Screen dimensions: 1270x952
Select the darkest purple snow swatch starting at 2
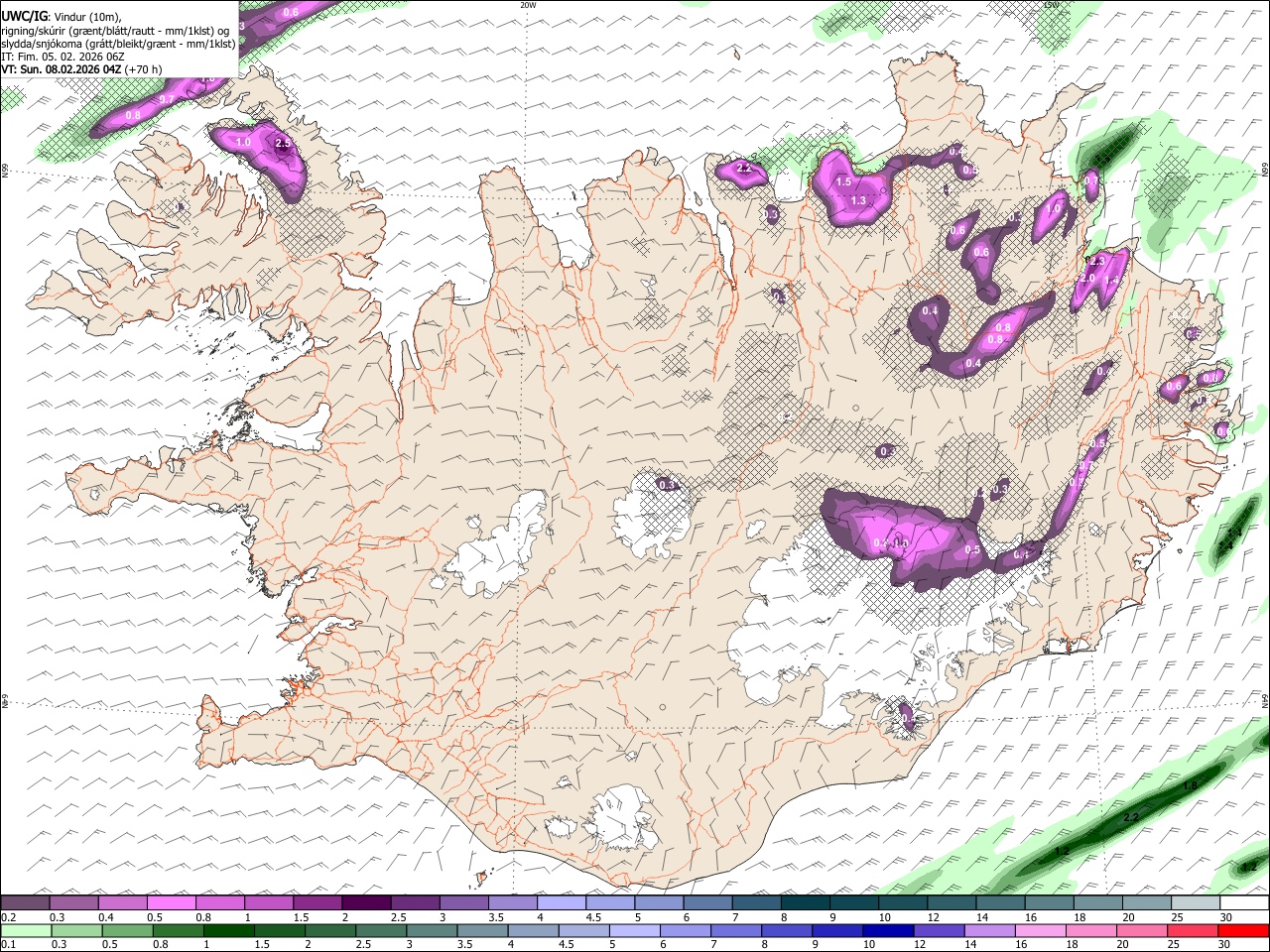[366, 902]
